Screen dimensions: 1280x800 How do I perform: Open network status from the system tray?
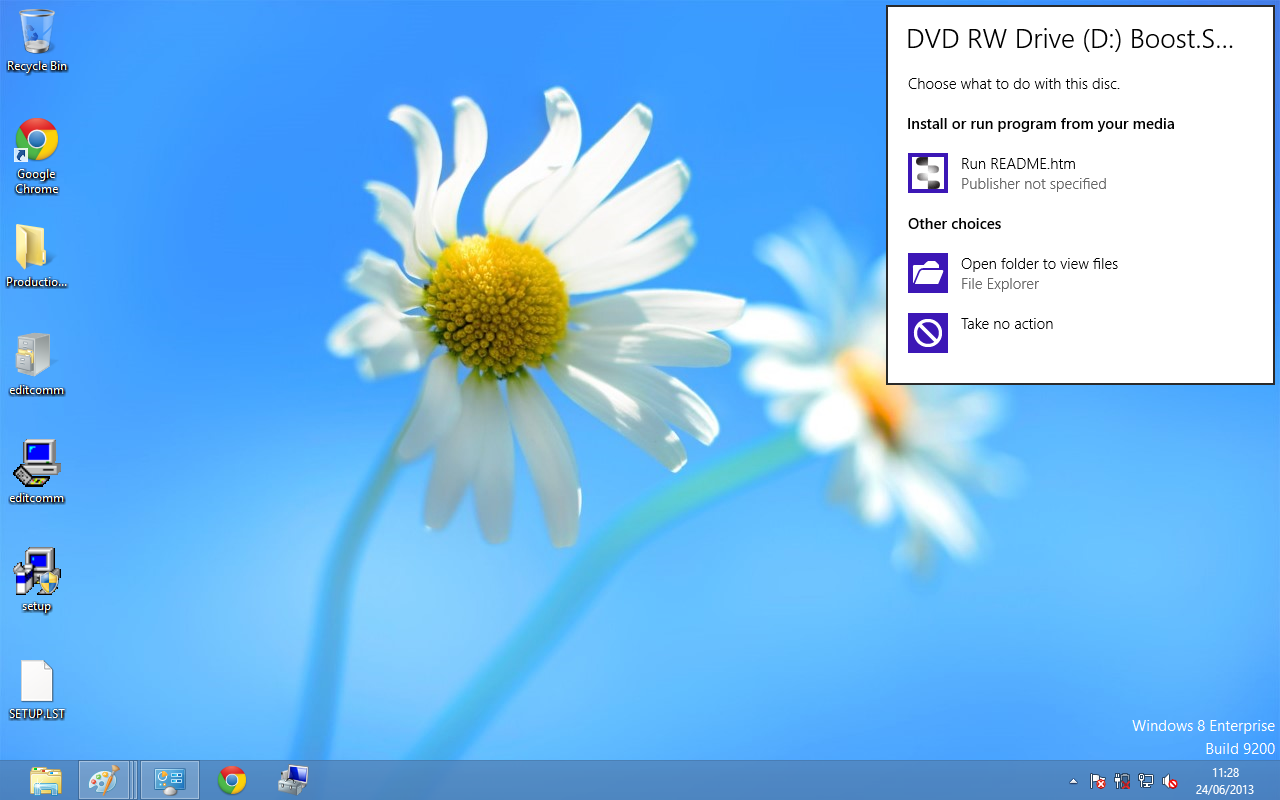pyautogui.click(x=1145, y=781)
